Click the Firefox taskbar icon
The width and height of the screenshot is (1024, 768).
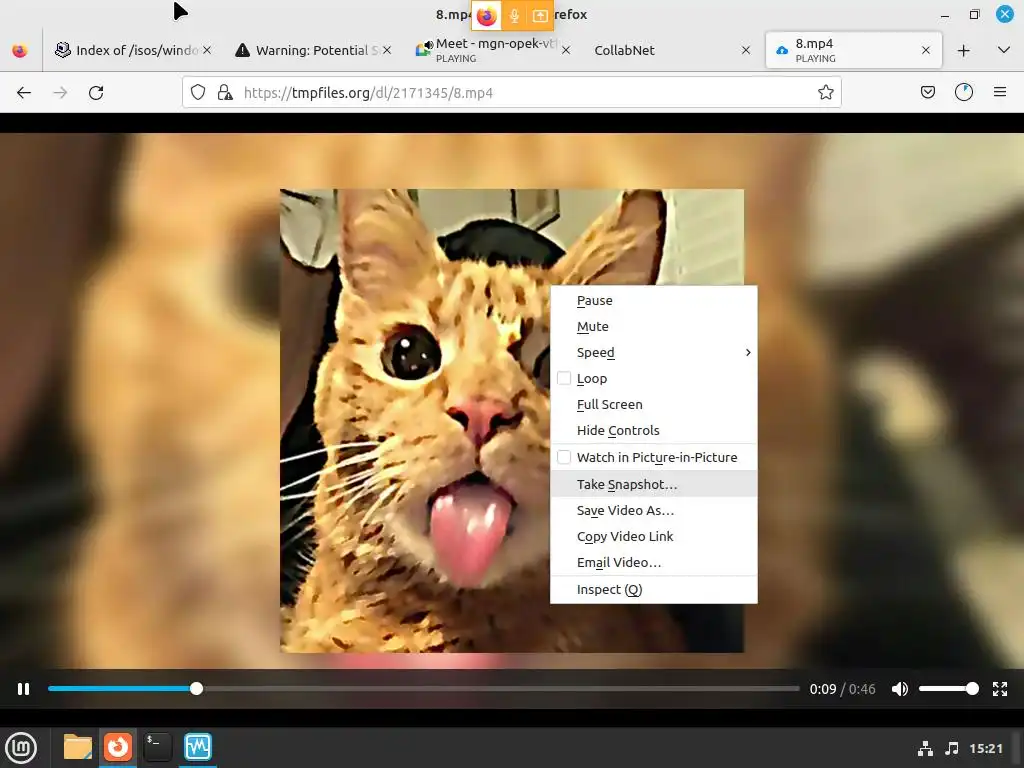(118, 747)
